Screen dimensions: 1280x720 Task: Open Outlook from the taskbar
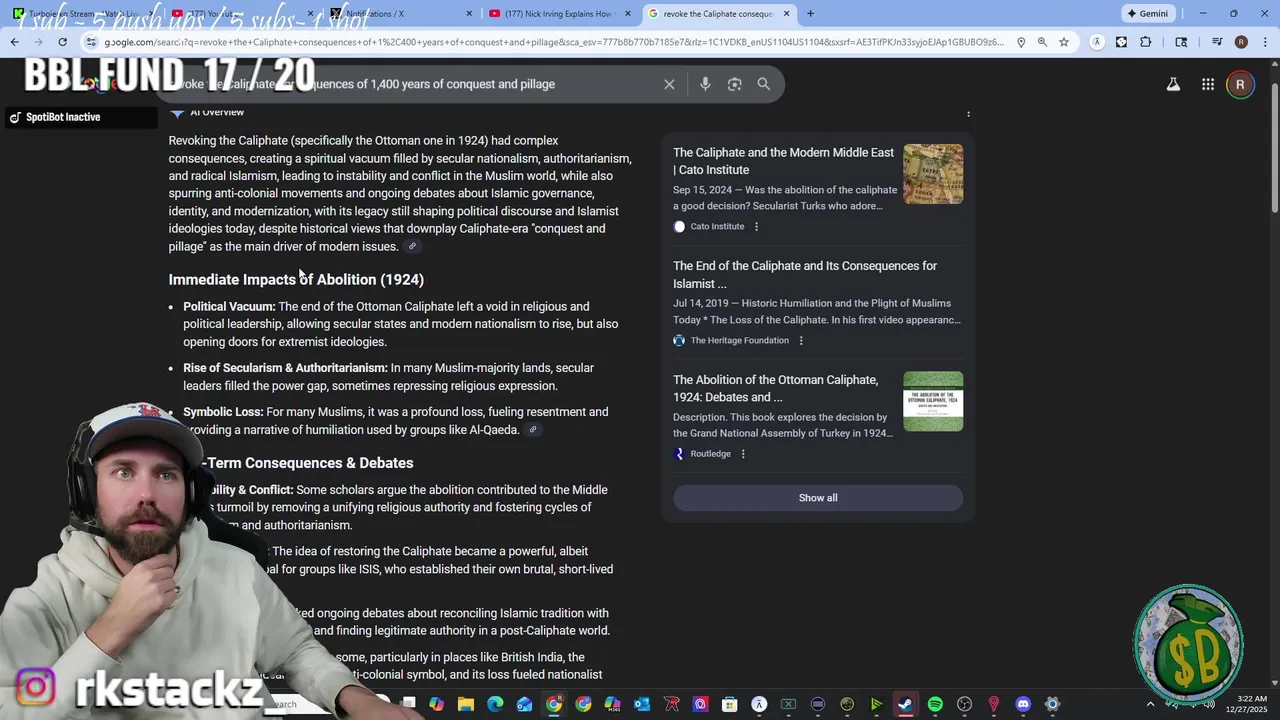point(642,705)
